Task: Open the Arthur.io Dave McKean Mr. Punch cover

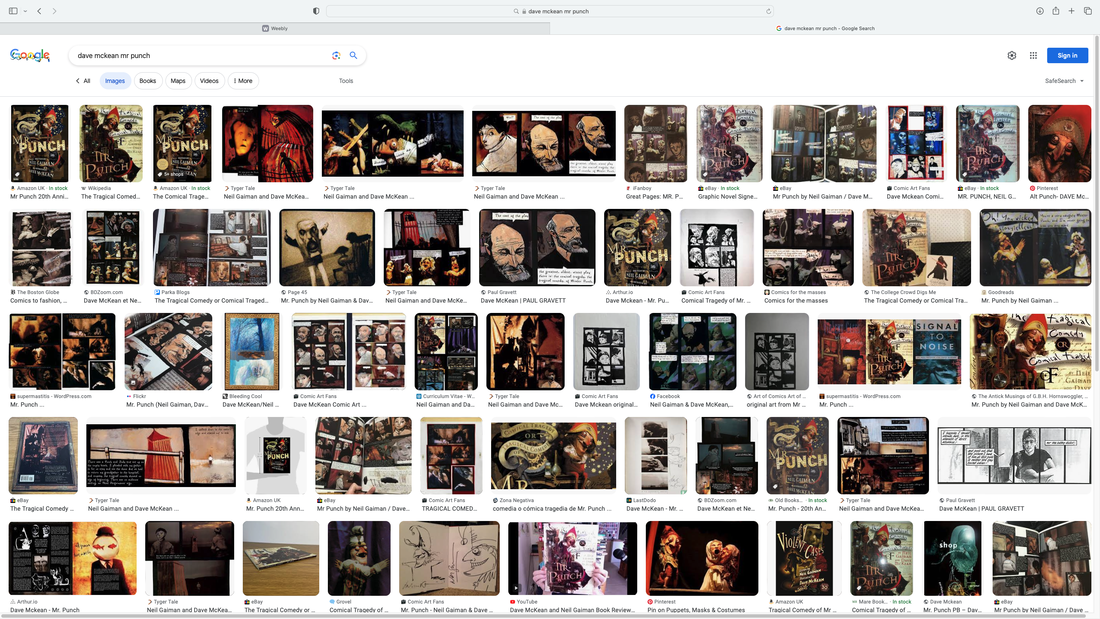Action: coord(638,248)
